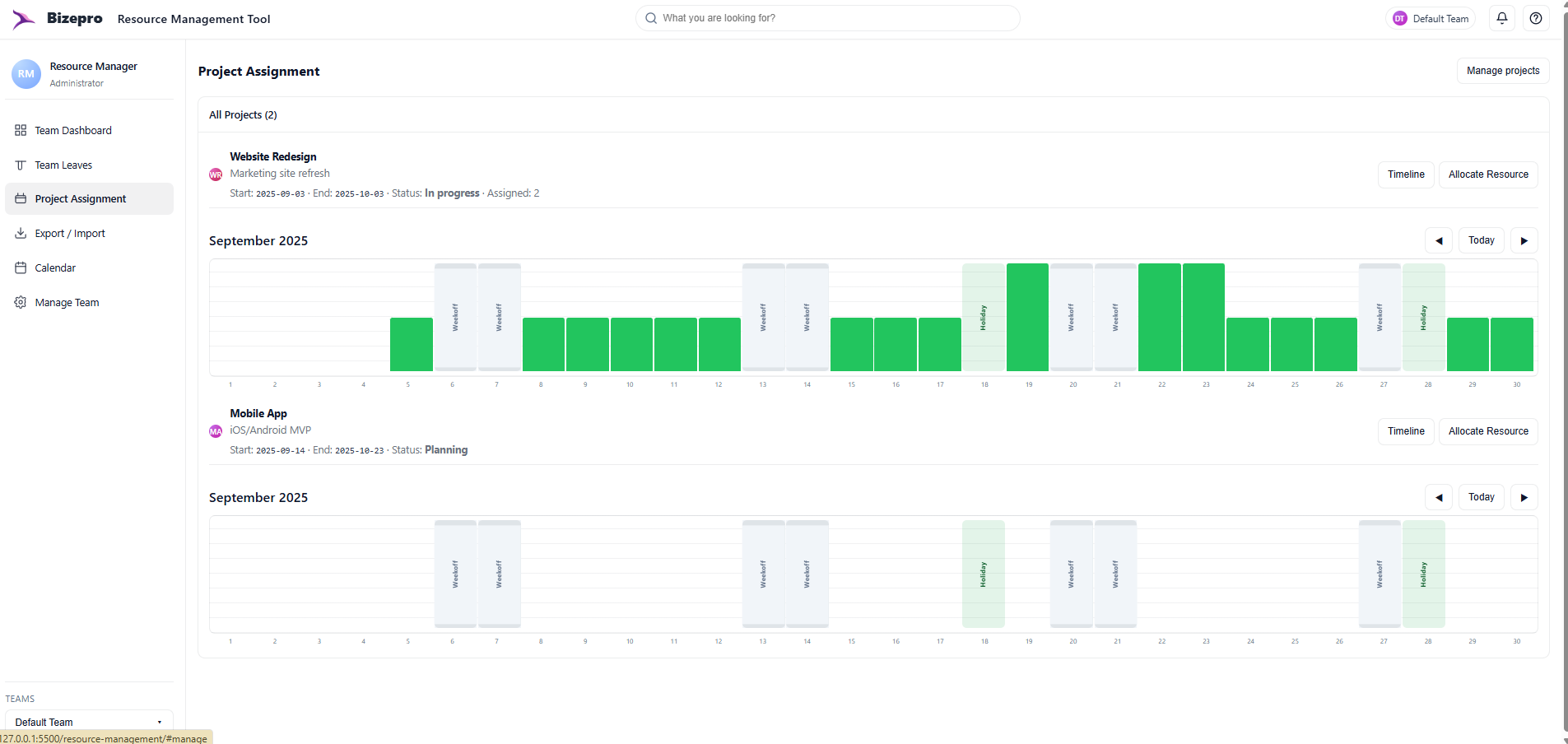This screenshot has height=744, width=1568.
Task: Click Allocate Resource for Mobile App
Action: click(x=1487, y=430)
